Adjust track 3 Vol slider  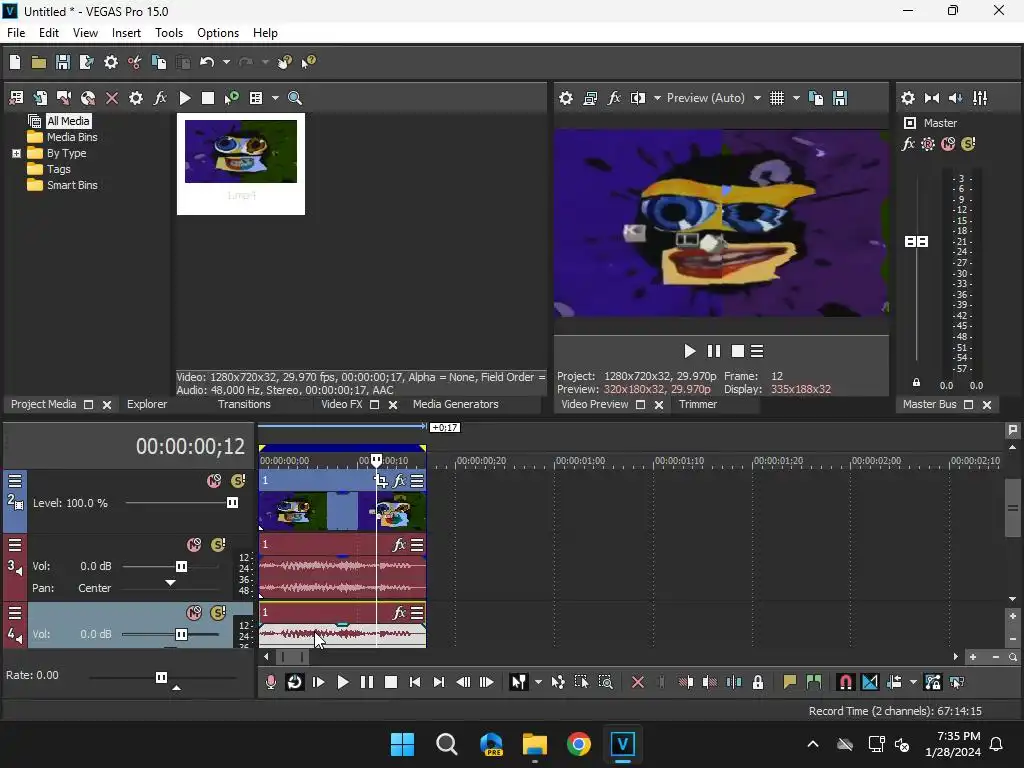(x=182, y=566)
